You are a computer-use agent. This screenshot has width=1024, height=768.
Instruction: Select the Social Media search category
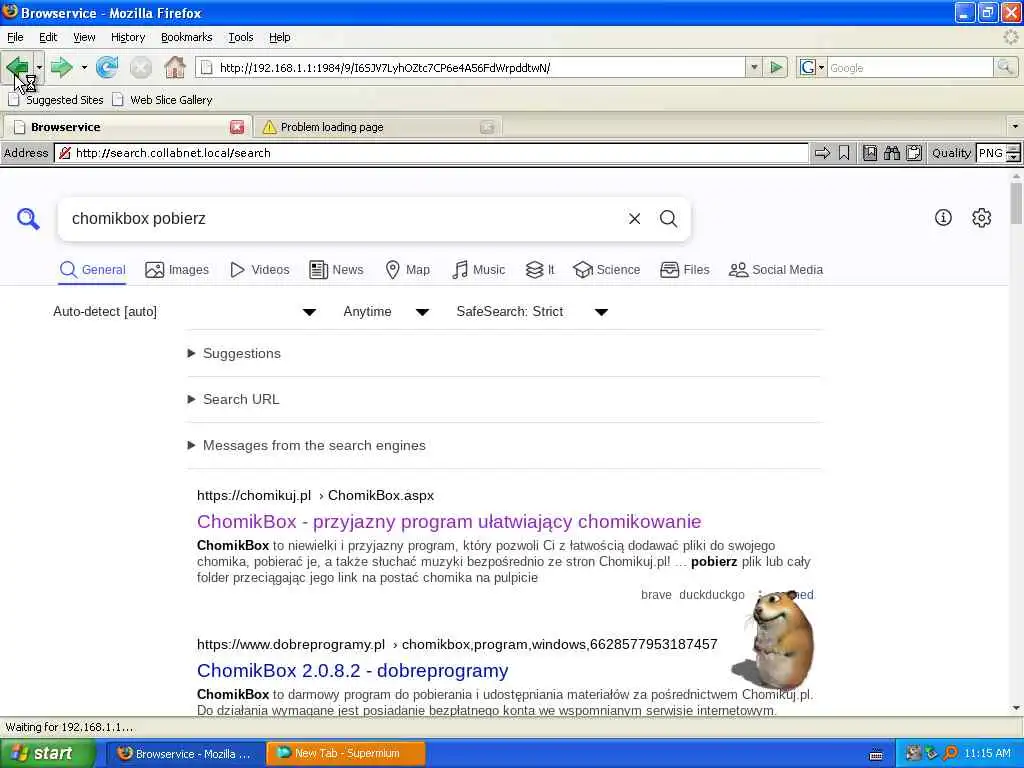point(776,270)
